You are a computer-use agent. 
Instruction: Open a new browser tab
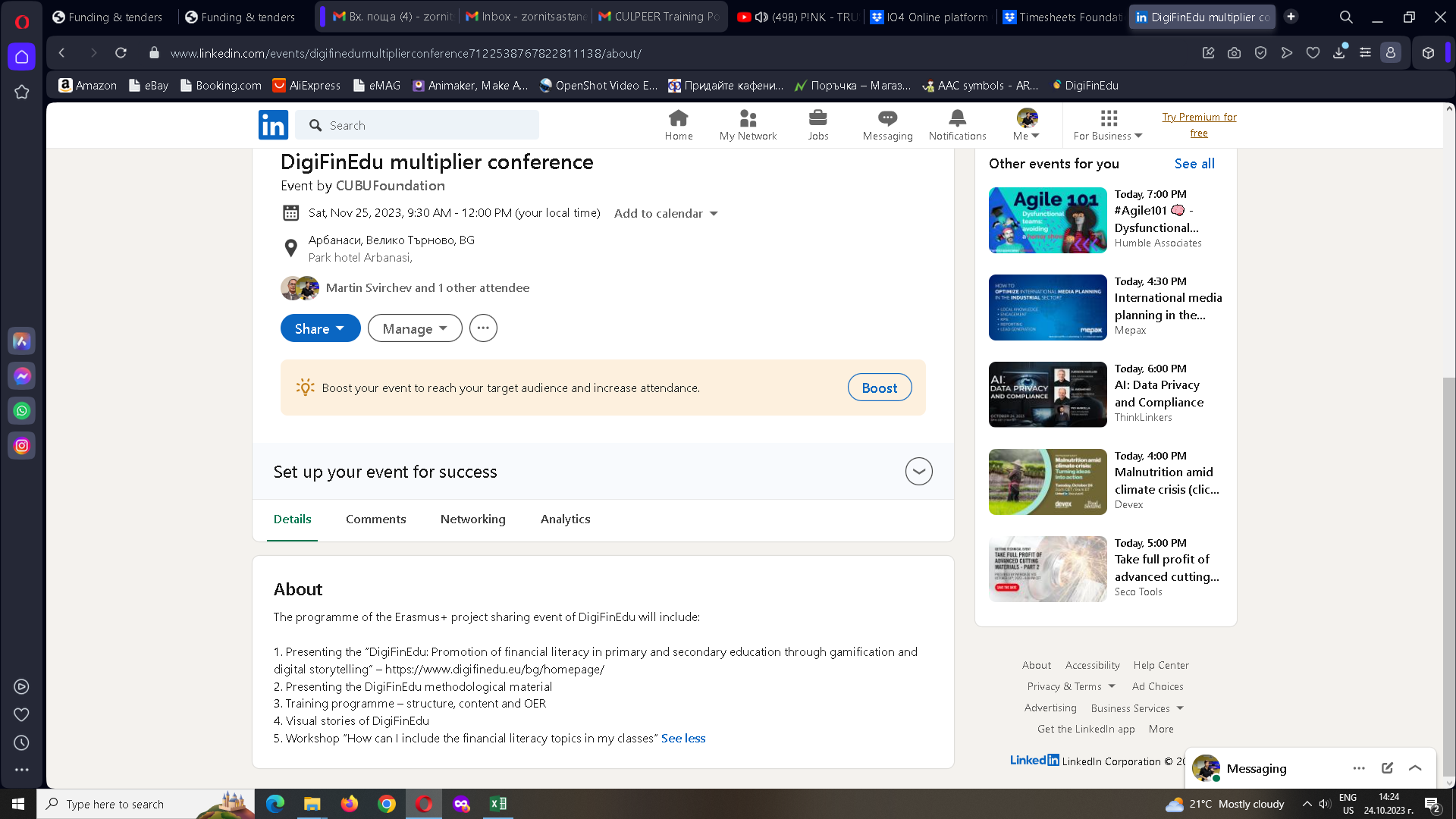coord(1291,17)
